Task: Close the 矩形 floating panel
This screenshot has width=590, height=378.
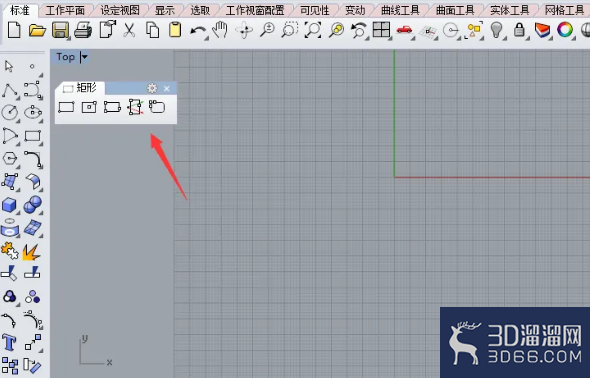Action: [x=167, y=88]
